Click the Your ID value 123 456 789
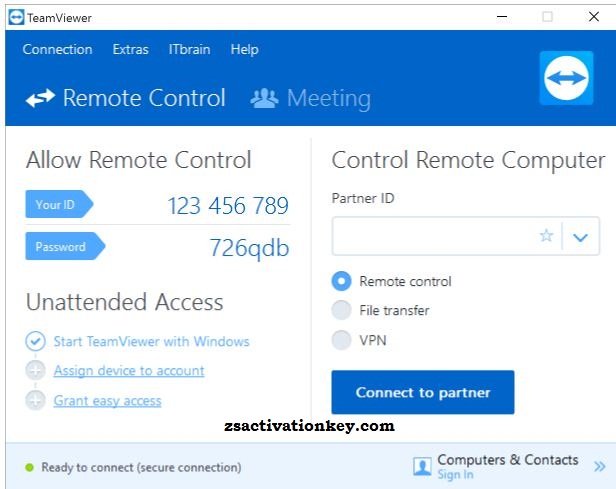Image resolution: width=616 pixels, height=489 pixels. pyautogui.click(x=228, y=205)
